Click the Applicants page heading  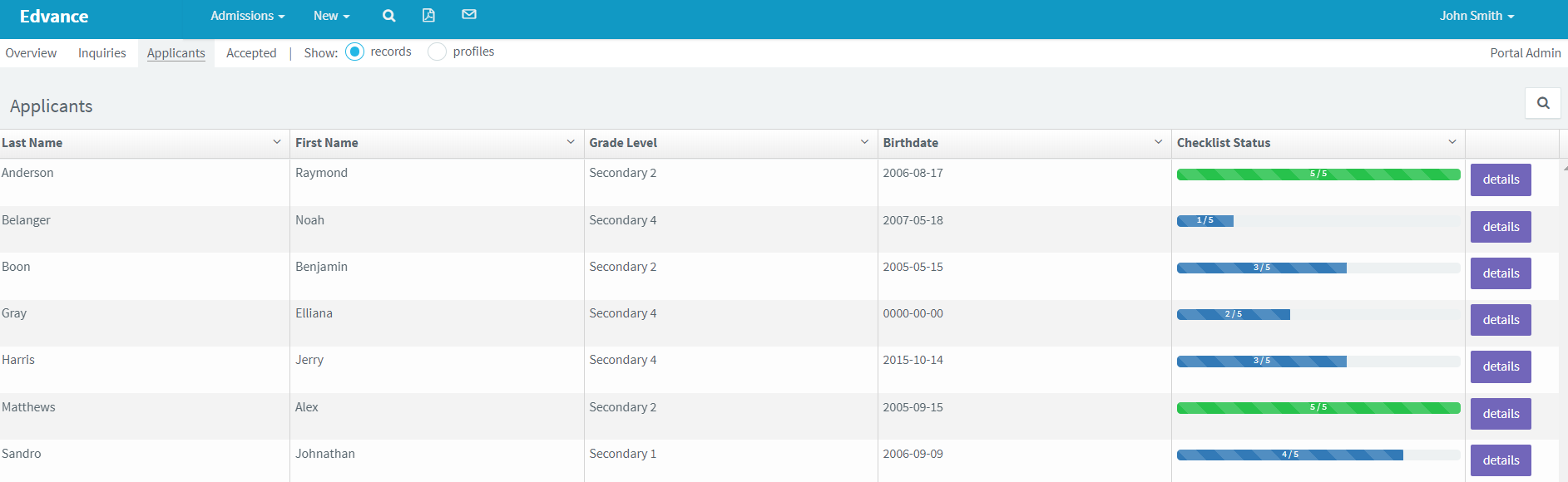click(x=52, y=106)
